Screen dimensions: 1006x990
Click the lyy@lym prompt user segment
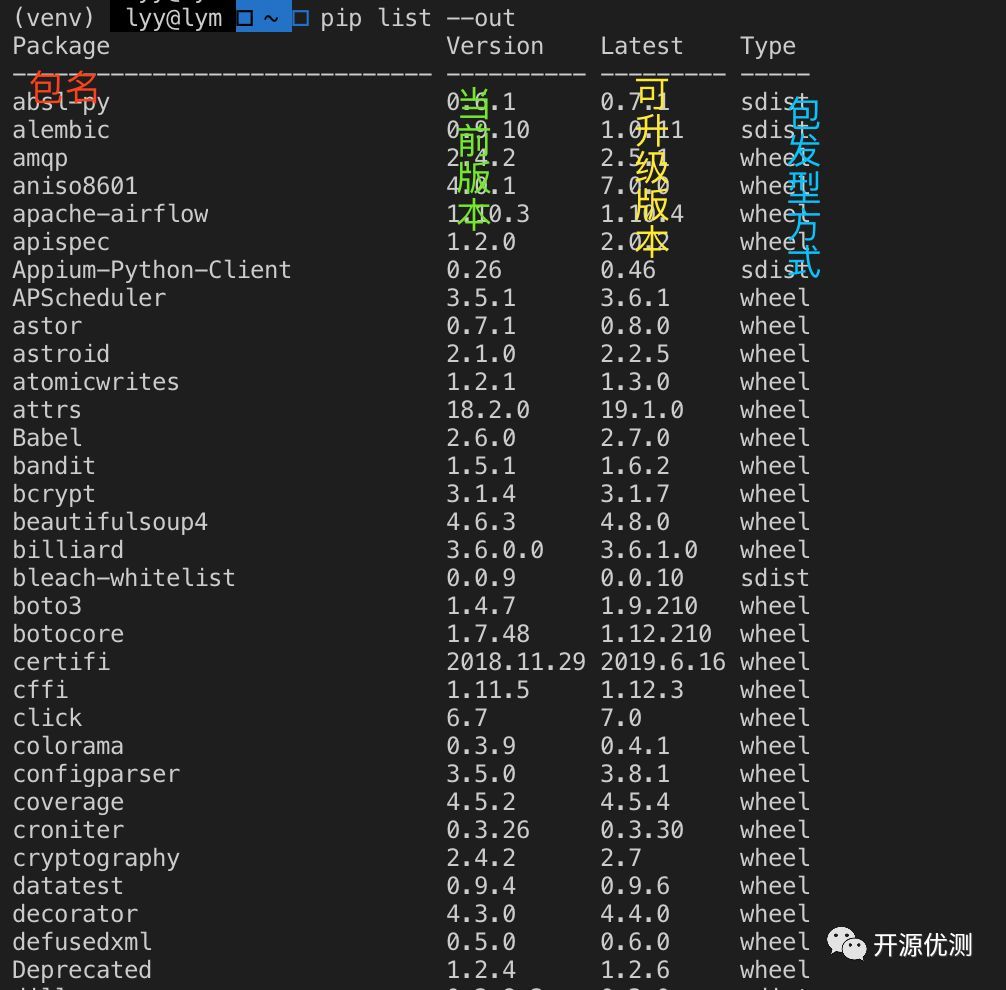pos(173,18)
